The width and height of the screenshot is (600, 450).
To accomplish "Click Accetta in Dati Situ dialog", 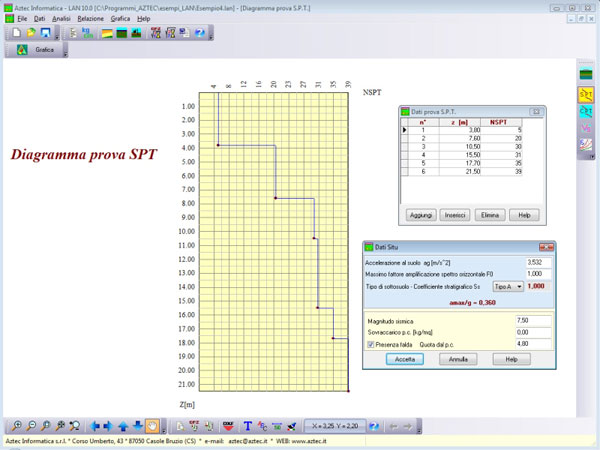I will click(405, 359).
